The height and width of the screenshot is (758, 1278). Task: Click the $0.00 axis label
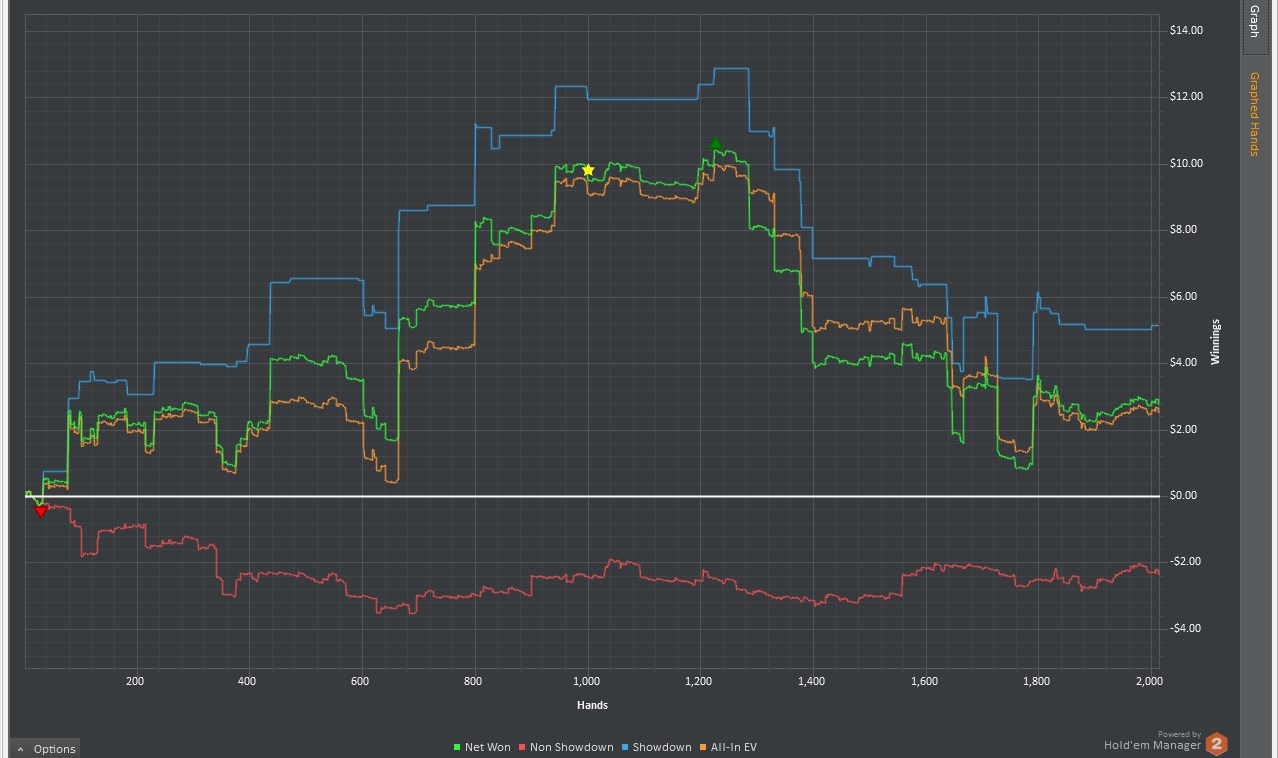(x=1183, y=496)
